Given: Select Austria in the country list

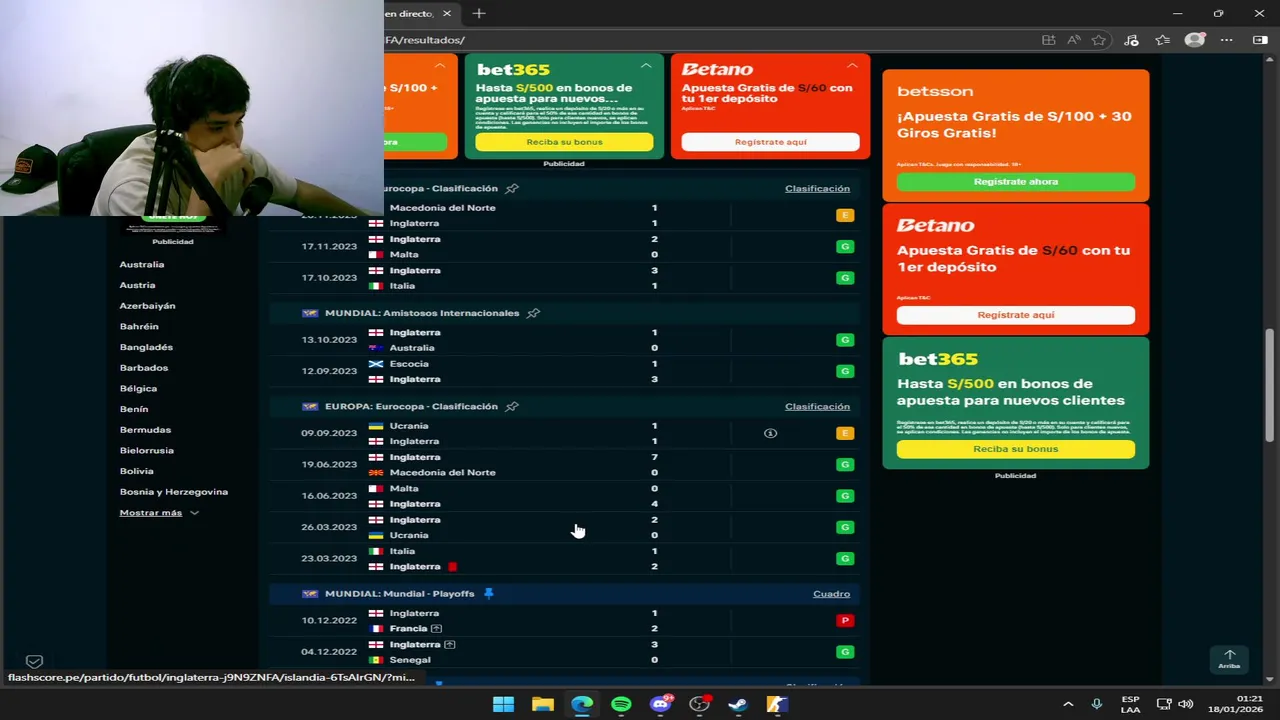Looking at the screenshot, I should (138, 285).
